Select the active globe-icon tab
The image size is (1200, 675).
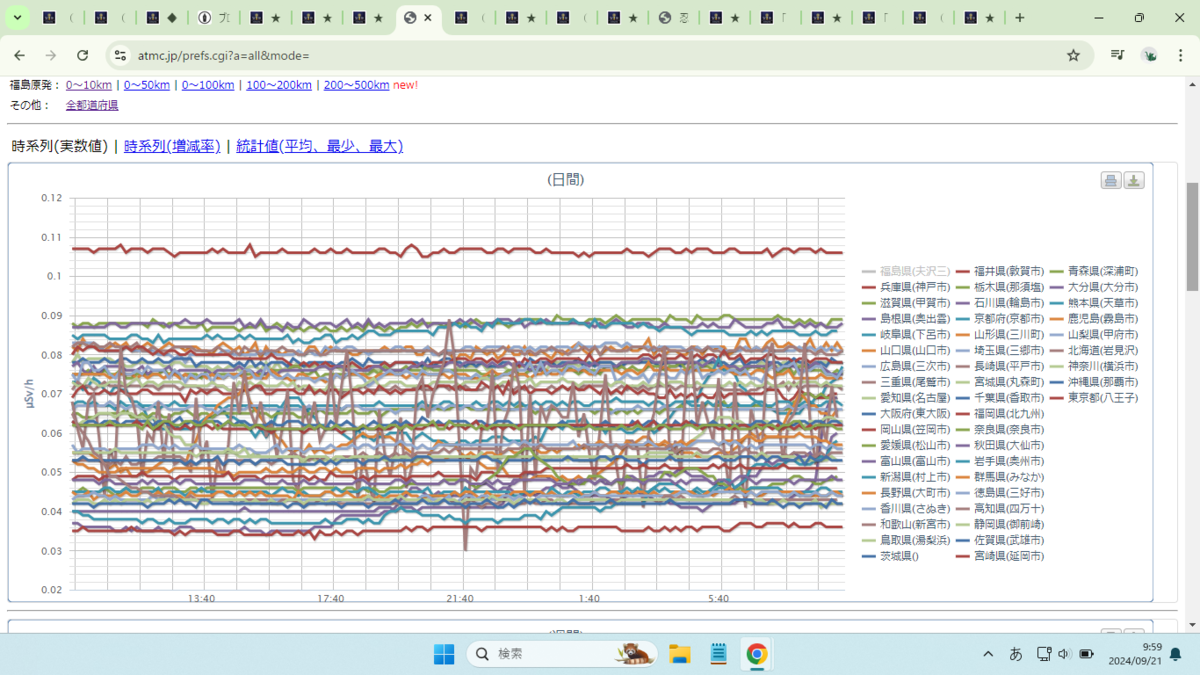click(x=420, y=18)
